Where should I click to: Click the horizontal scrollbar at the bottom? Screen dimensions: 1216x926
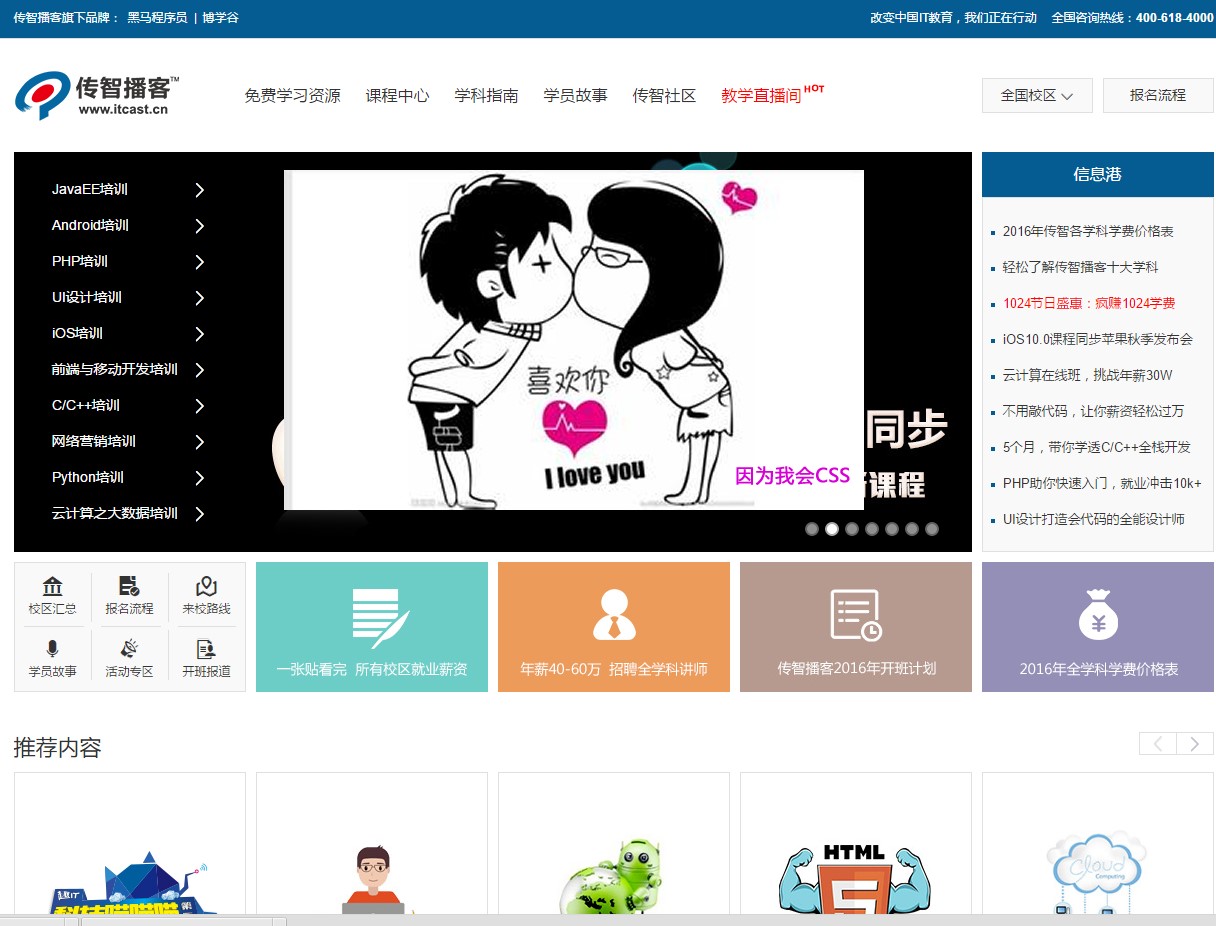pyautogui.click(x=608, y=920)
